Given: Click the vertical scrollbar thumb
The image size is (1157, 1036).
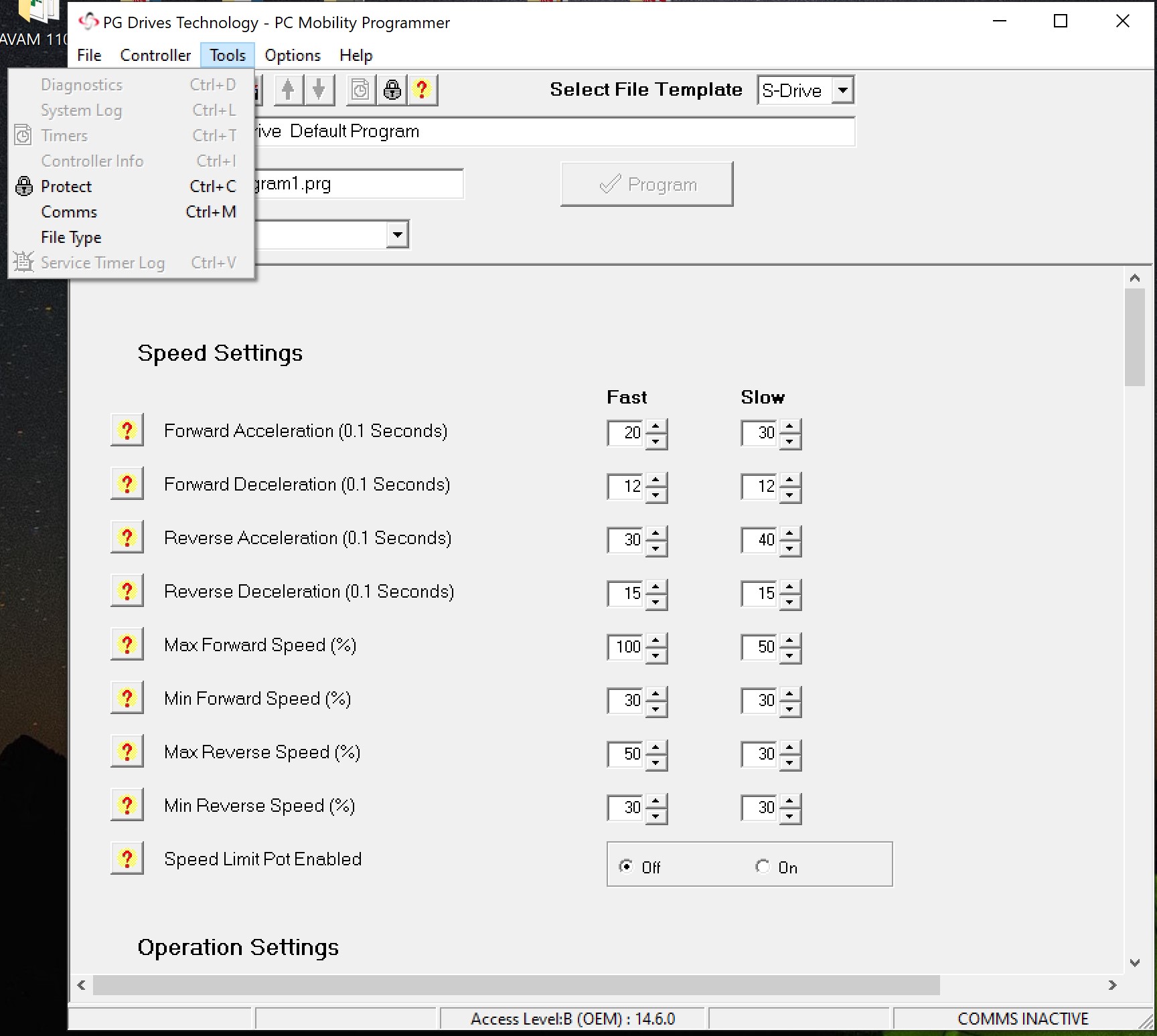Looking at the screenshot, I should pyautogui.click(x=1134, y=337).
